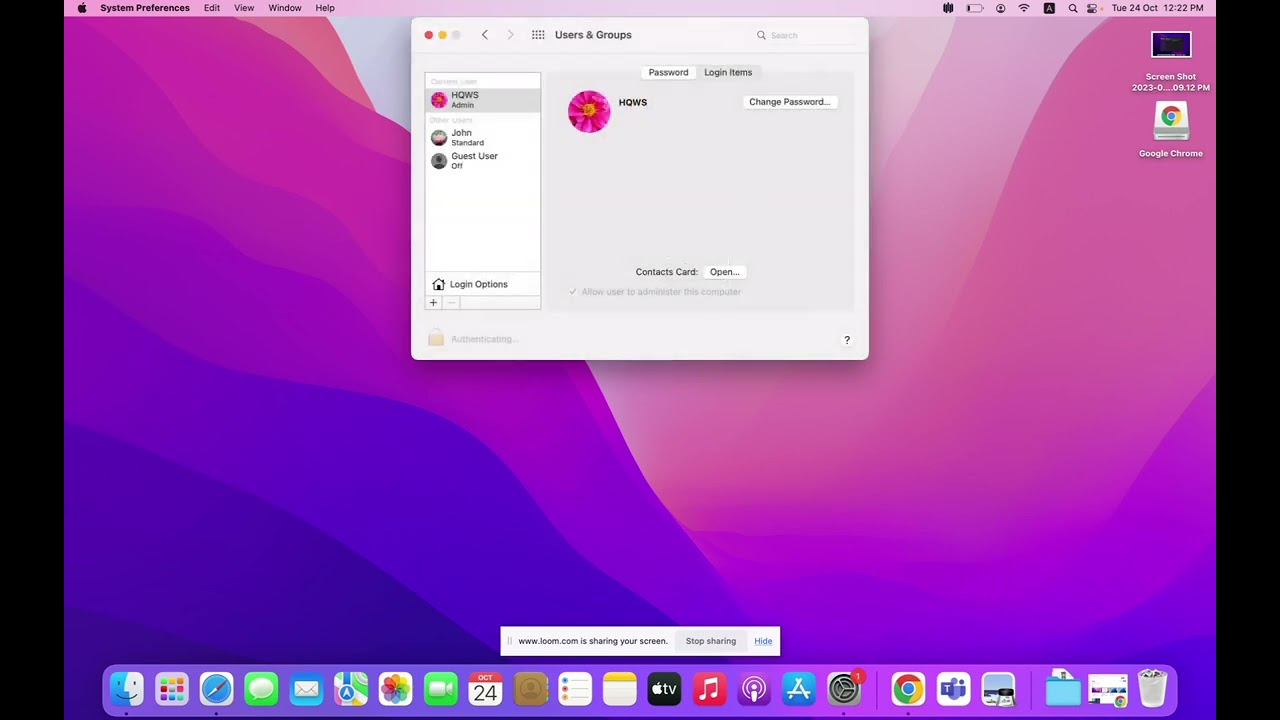Open Spotlight search in menu bar
This screenshot has width=1280, height=720.
tap(1073, 8)
